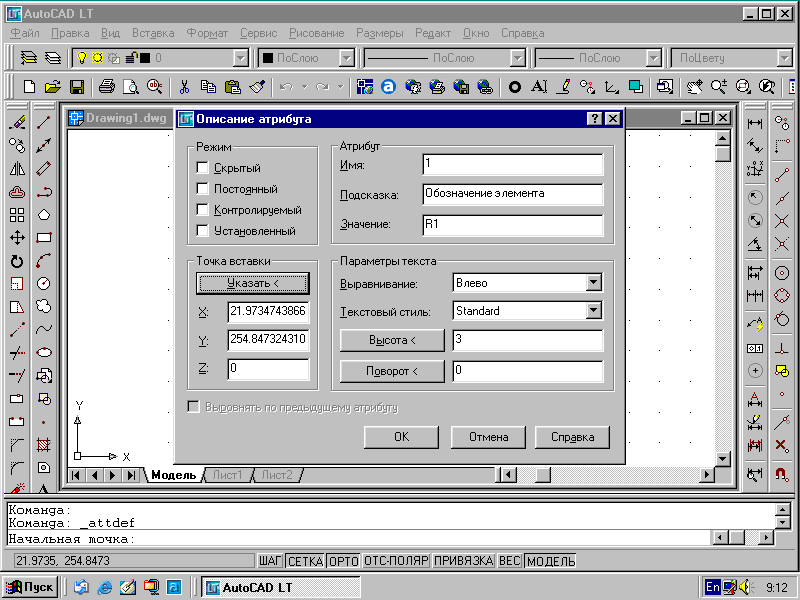Viewport: 800px width, 600px height.
Task: Switch to the Модель tab
Action: coord(173,475)
